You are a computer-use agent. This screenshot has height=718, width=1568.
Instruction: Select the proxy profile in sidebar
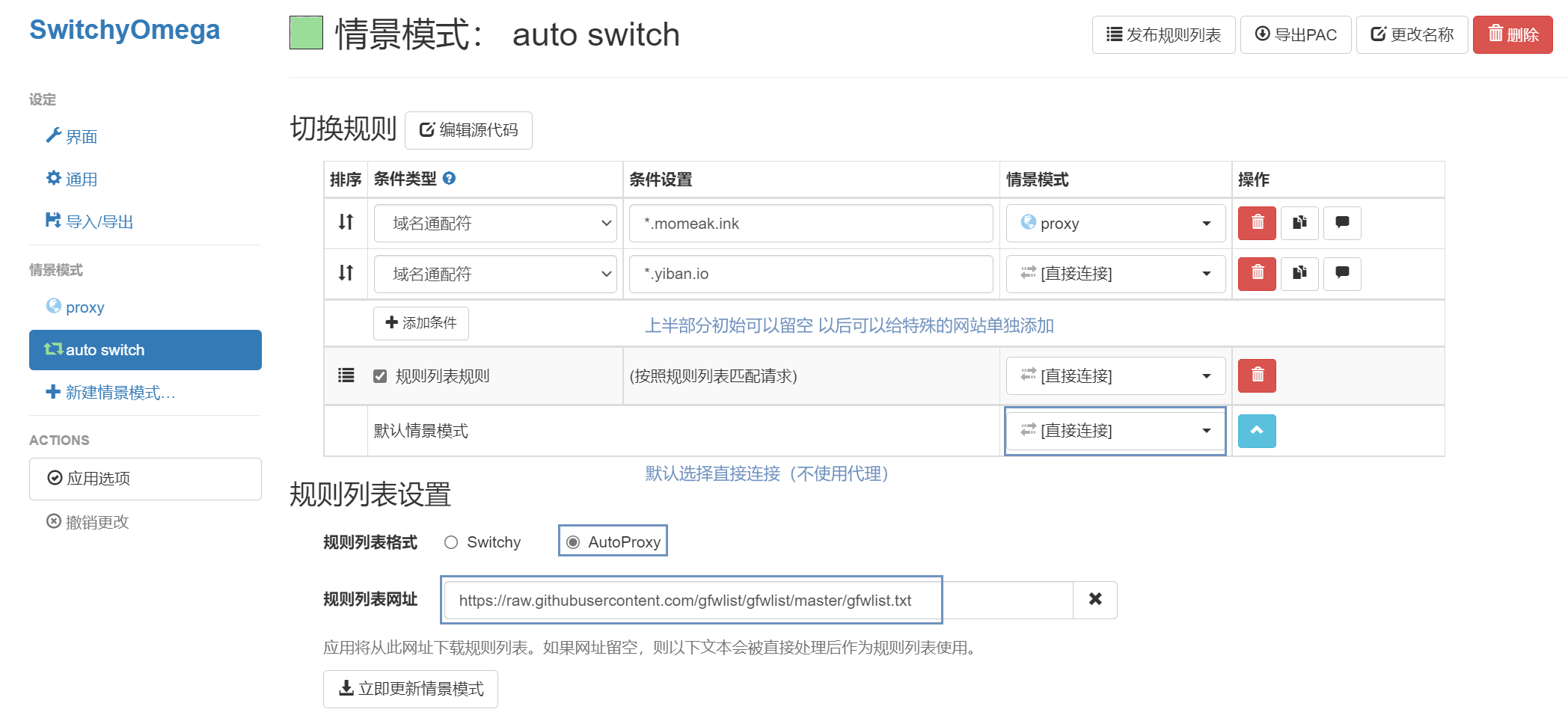[x=75, y=307]
